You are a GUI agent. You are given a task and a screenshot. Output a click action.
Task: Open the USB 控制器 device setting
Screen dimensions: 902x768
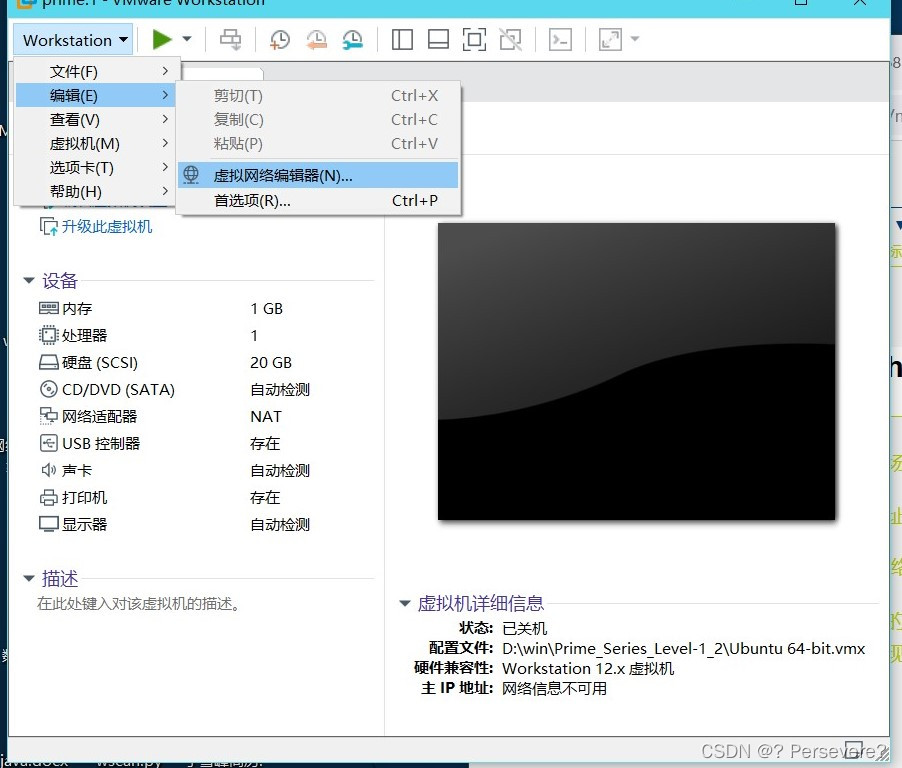point(101,443)
